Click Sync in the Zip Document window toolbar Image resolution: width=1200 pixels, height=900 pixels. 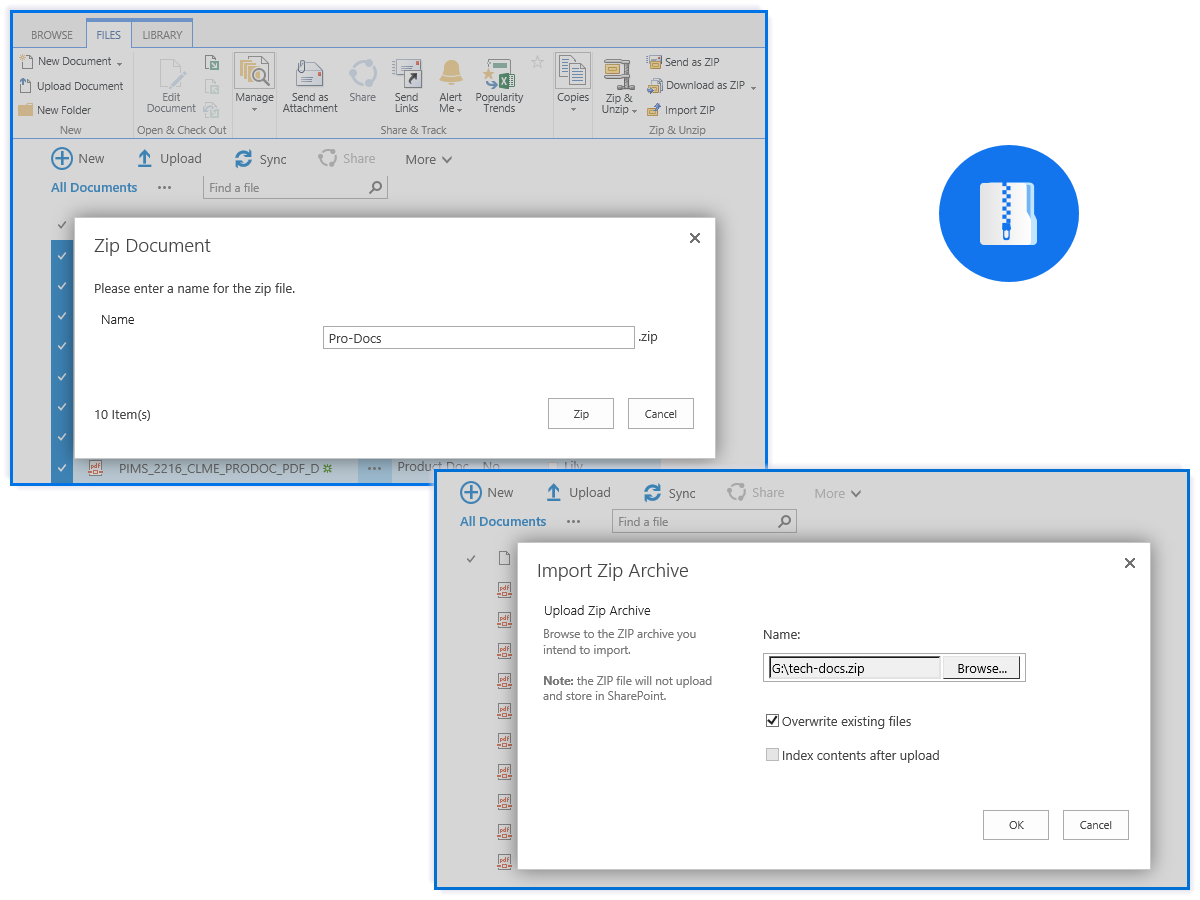pos(260,159)
